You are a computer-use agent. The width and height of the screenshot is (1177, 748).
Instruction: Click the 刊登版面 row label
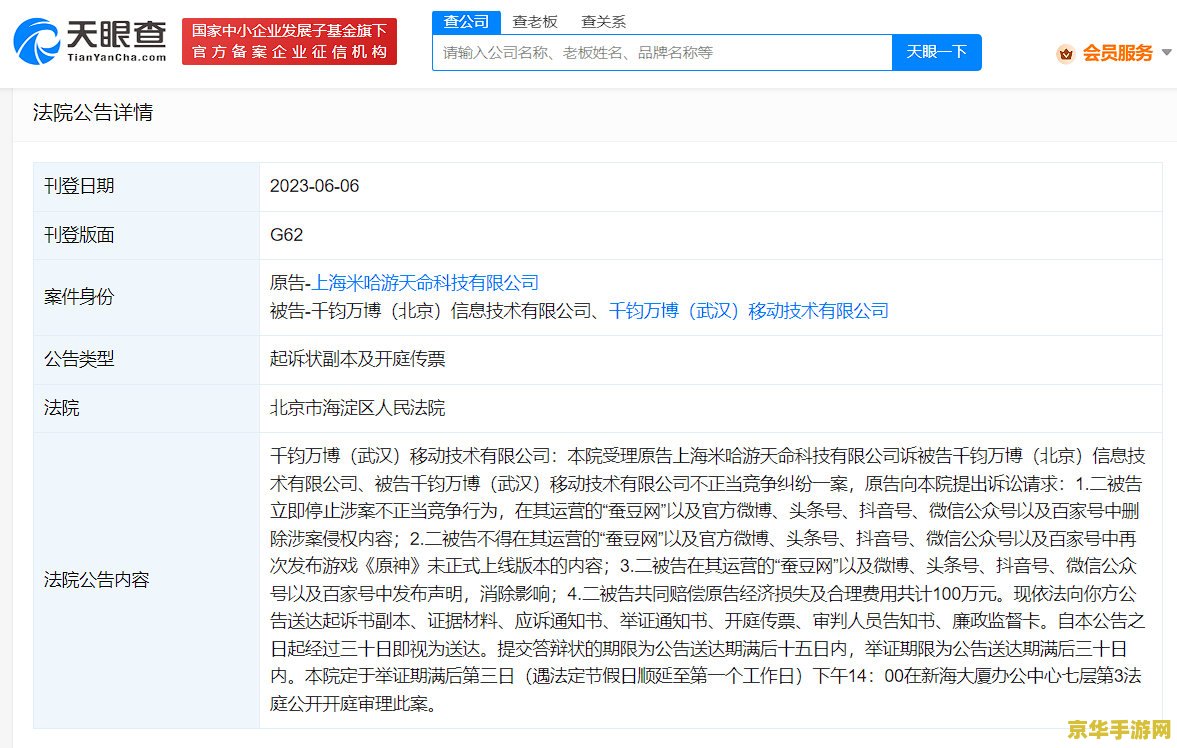coord(79,235)
